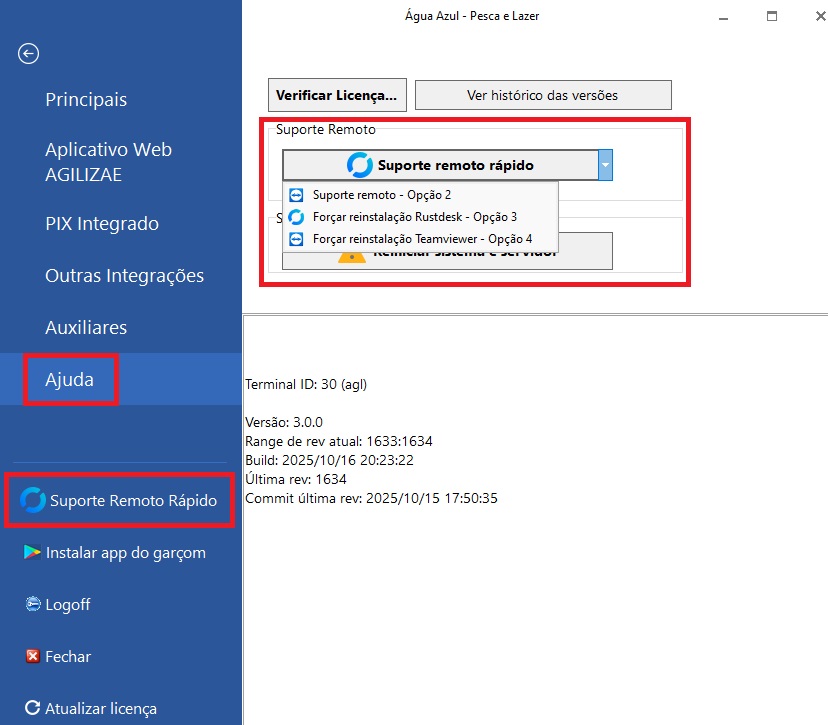Screen dimensions: 828x725
Task: Click the Logoff icon in the sidebar
Action: coord(32,604)
